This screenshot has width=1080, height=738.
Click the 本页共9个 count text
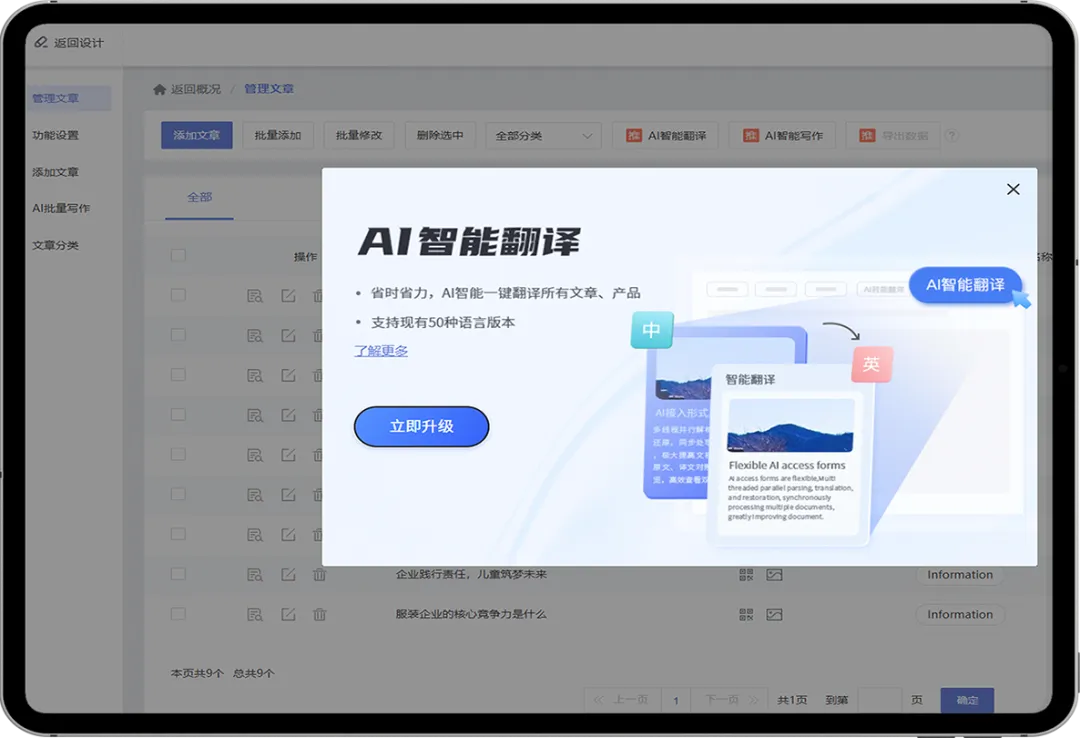click(x=198, y=673)
